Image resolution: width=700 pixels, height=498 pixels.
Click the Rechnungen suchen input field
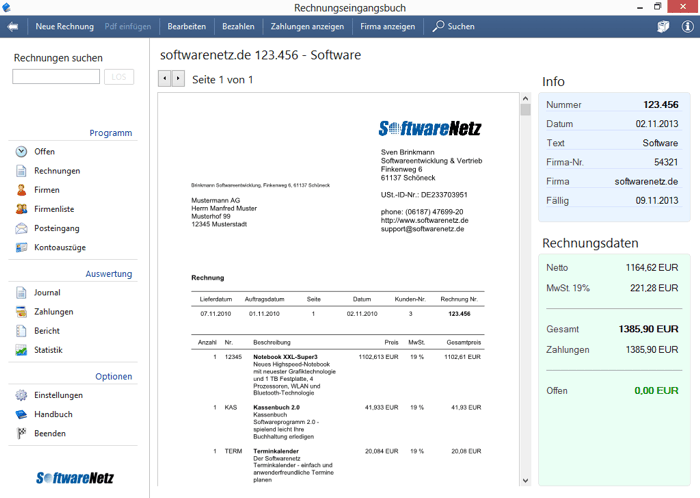pos(56,77)
